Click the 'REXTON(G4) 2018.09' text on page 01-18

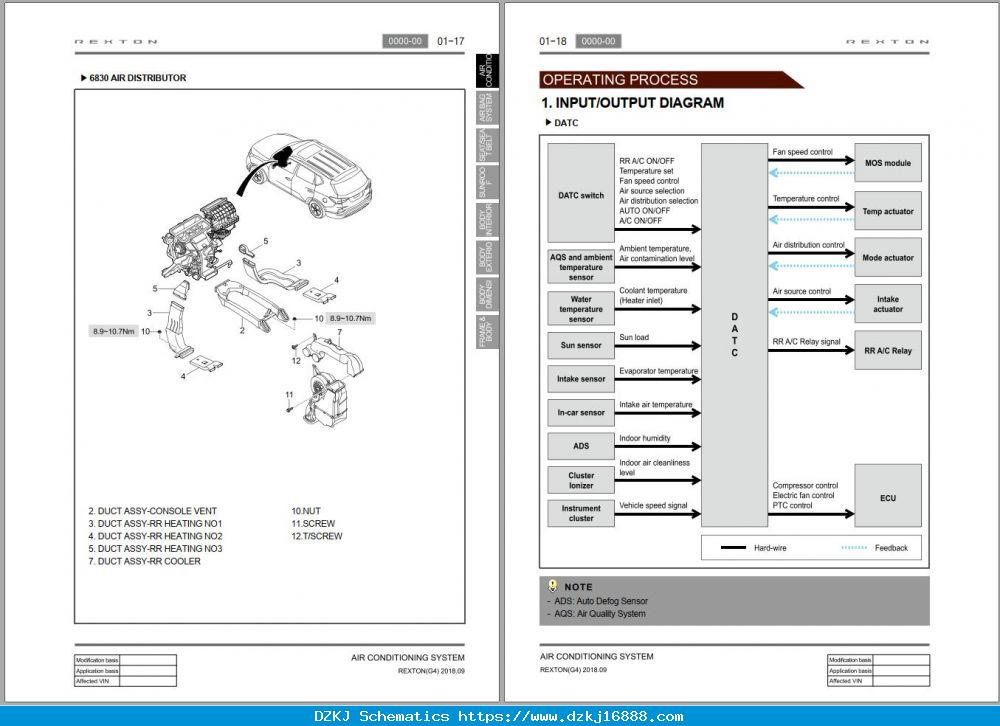click(x=573, y=670)
